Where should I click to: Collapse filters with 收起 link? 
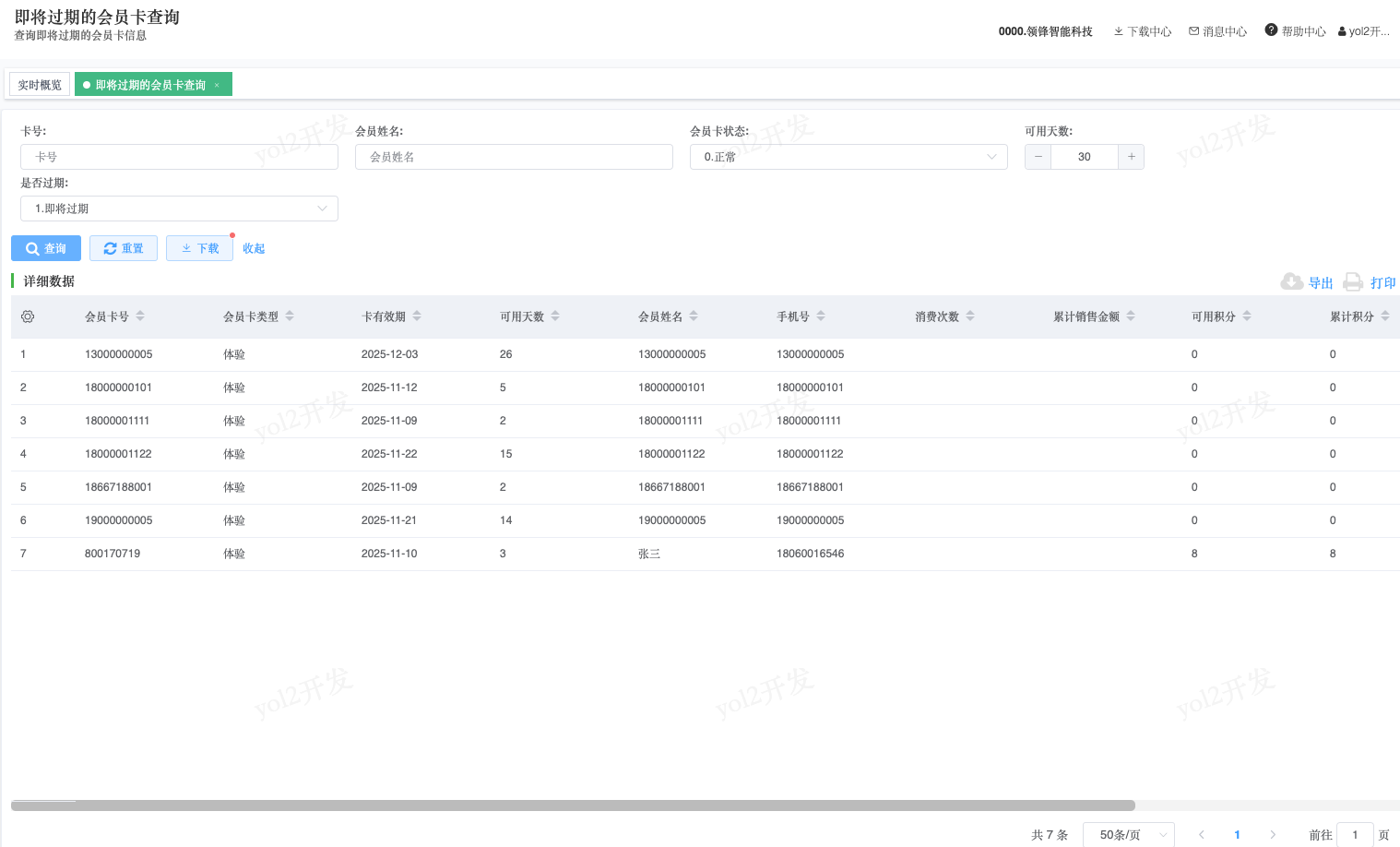pyautogui.click(x=254, y=248)
